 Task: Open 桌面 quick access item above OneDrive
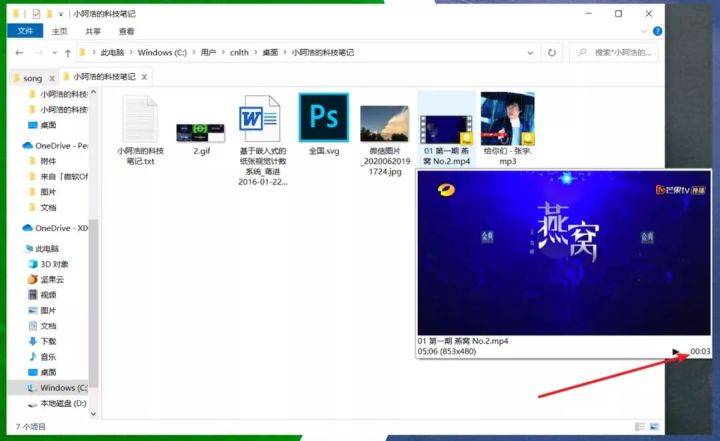pos(42,125)
